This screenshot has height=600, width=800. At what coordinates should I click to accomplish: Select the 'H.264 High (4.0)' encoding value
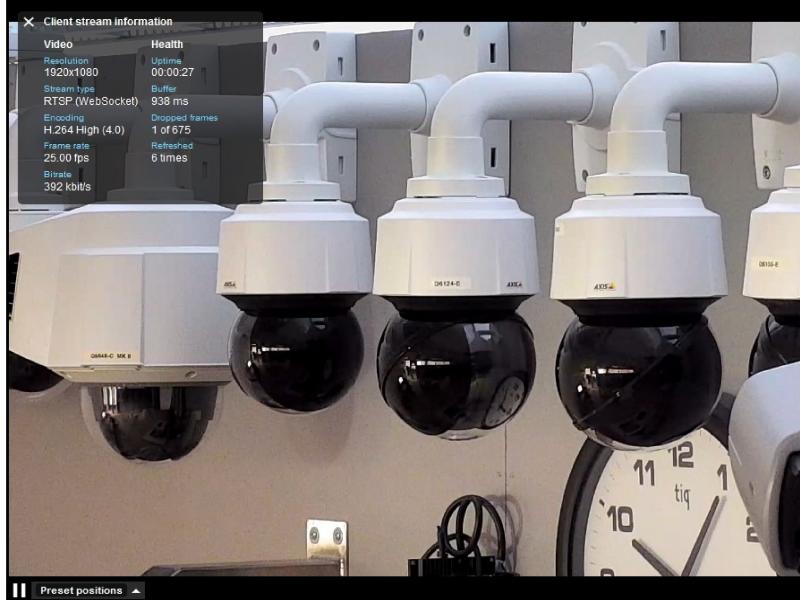point(84,130)
